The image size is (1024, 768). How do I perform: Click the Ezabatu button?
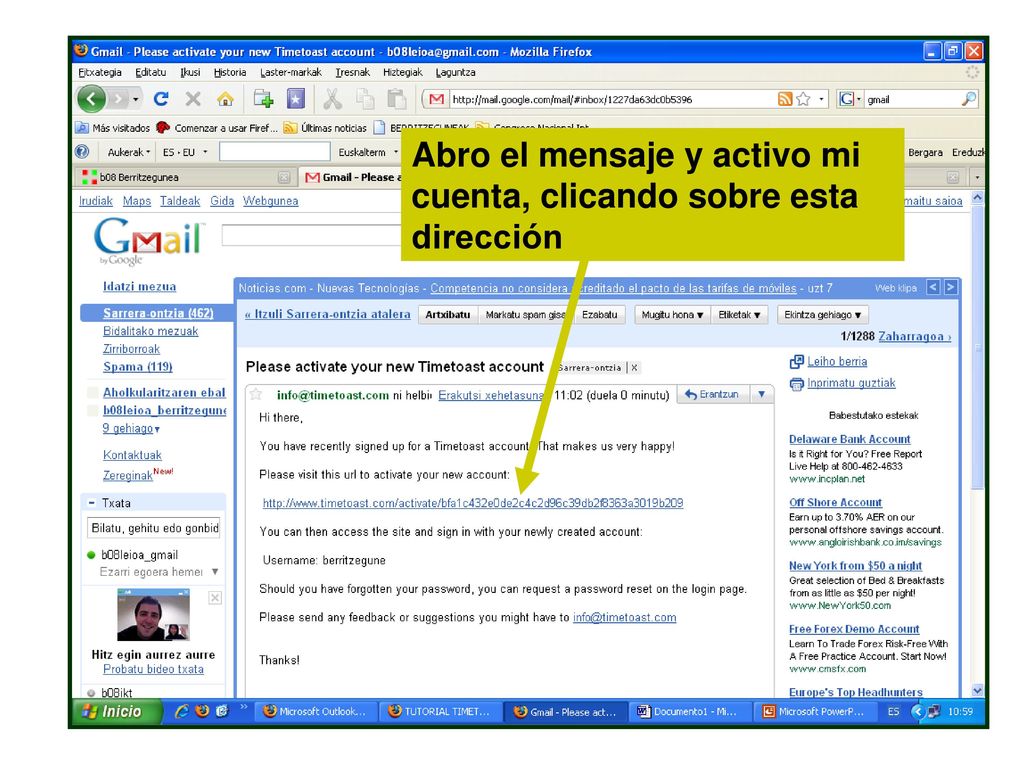(x=600, y=315)
